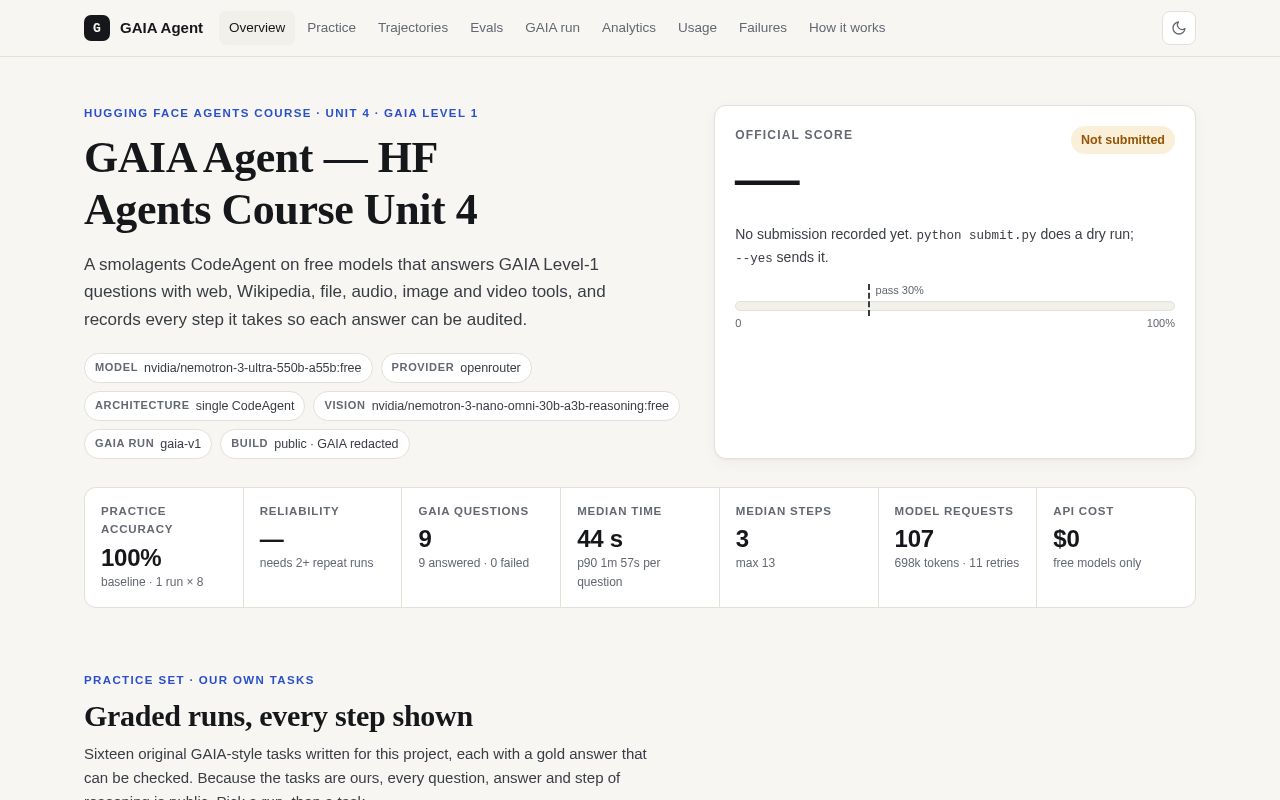1280x800 pixels.
Task: Click the Median Time 44 s value
Action: 600,539
